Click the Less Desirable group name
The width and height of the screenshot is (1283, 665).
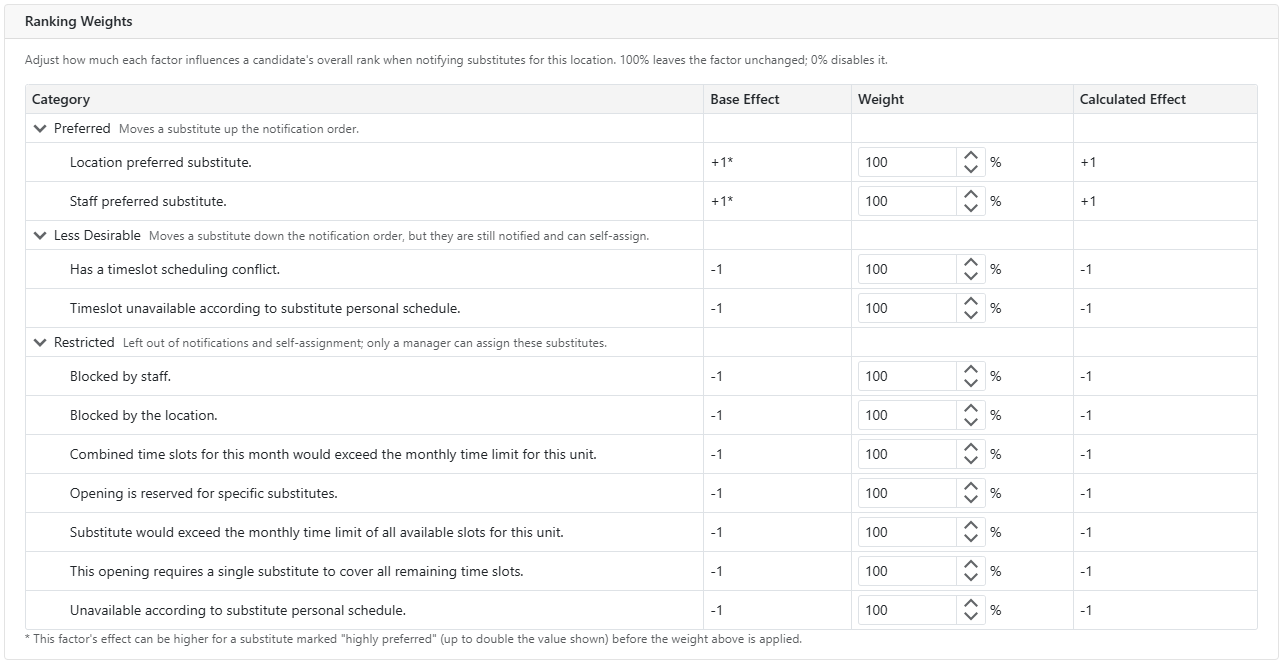coord(98,236)
